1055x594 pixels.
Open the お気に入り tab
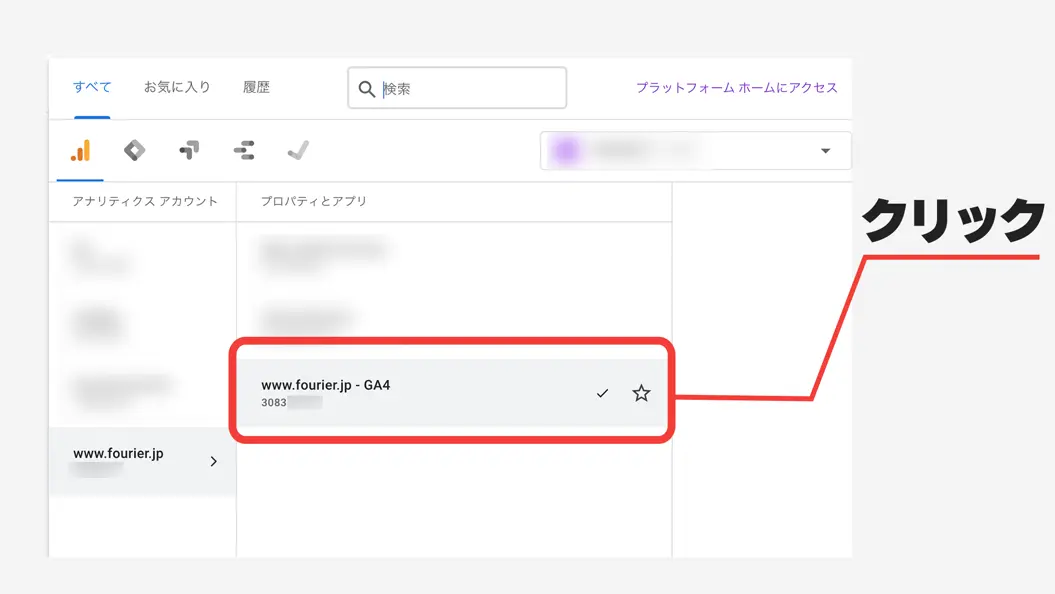[177, 87]
